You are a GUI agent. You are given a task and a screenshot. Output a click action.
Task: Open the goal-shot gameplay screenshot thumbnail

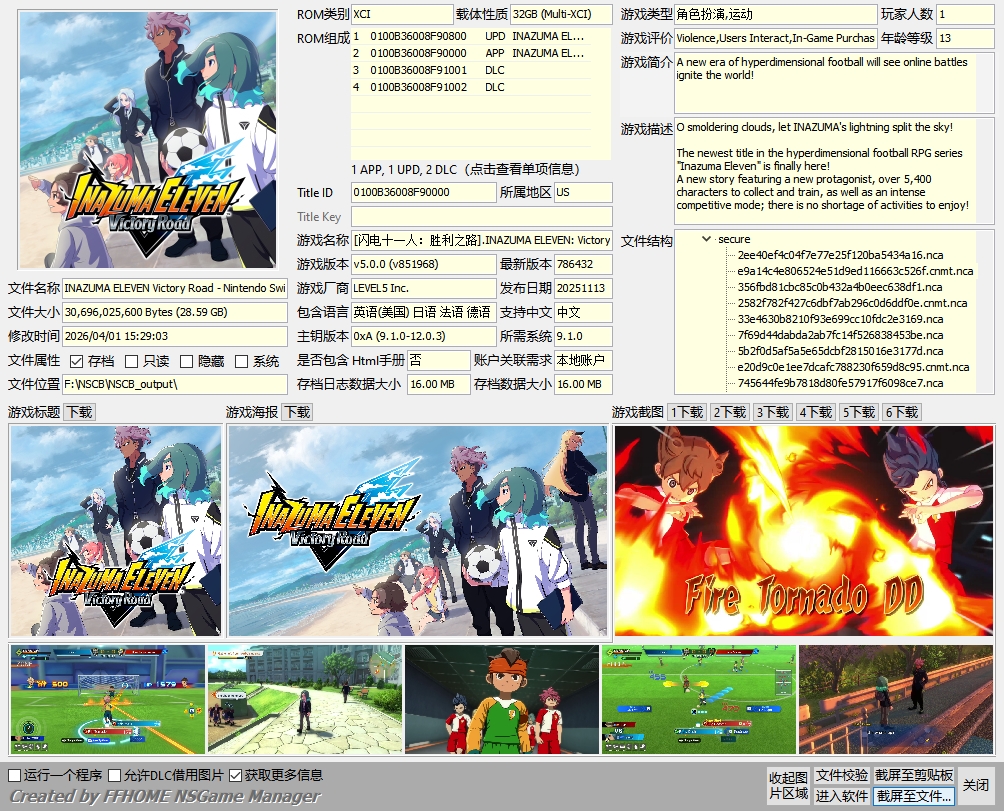click(x=107, y=699)
